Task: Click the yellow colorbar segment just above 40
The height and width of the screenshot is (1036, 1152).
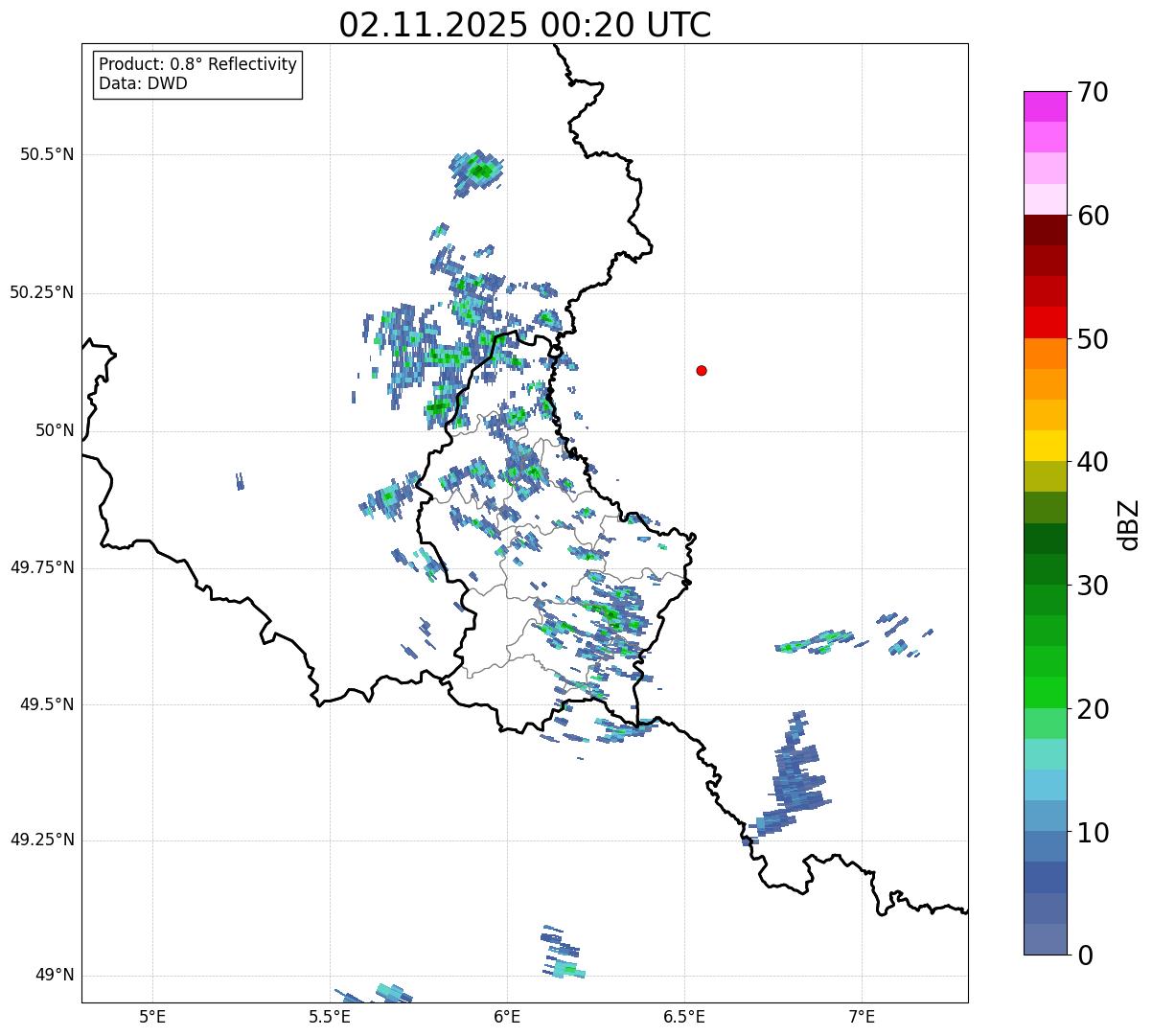Action: point(1045,446)
